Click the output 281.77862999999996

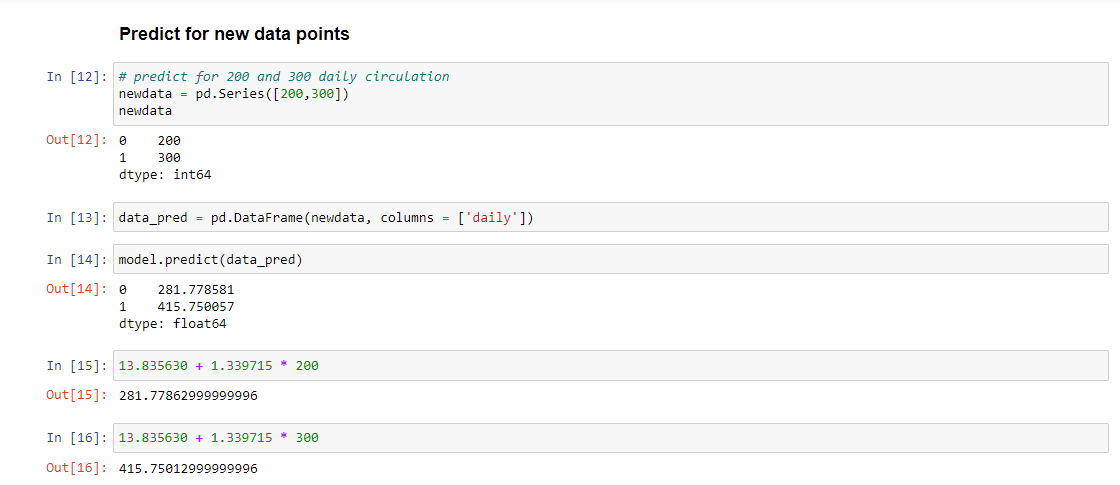188,395
